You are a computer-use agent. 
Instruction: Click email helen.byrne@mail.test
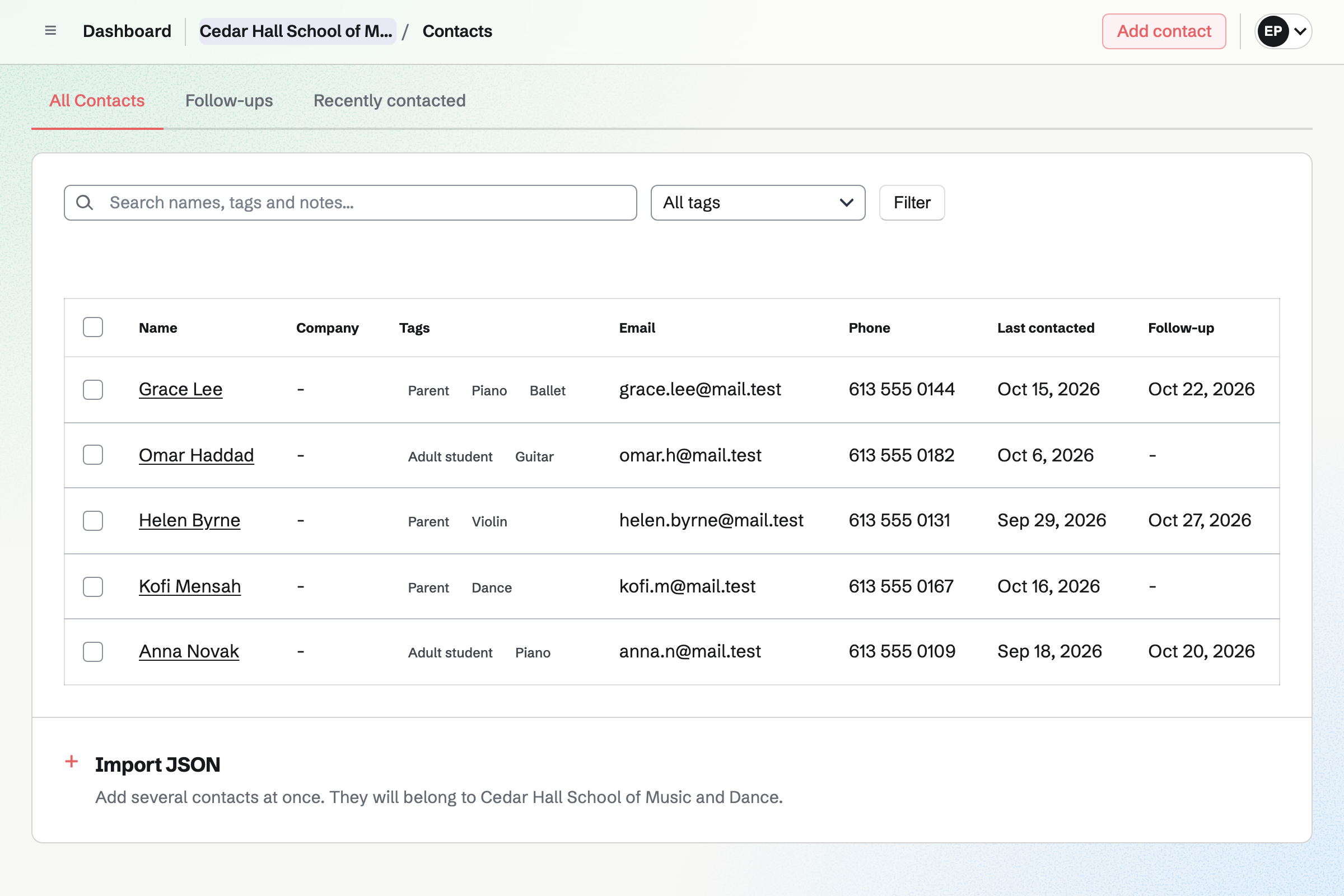[711, 520]
